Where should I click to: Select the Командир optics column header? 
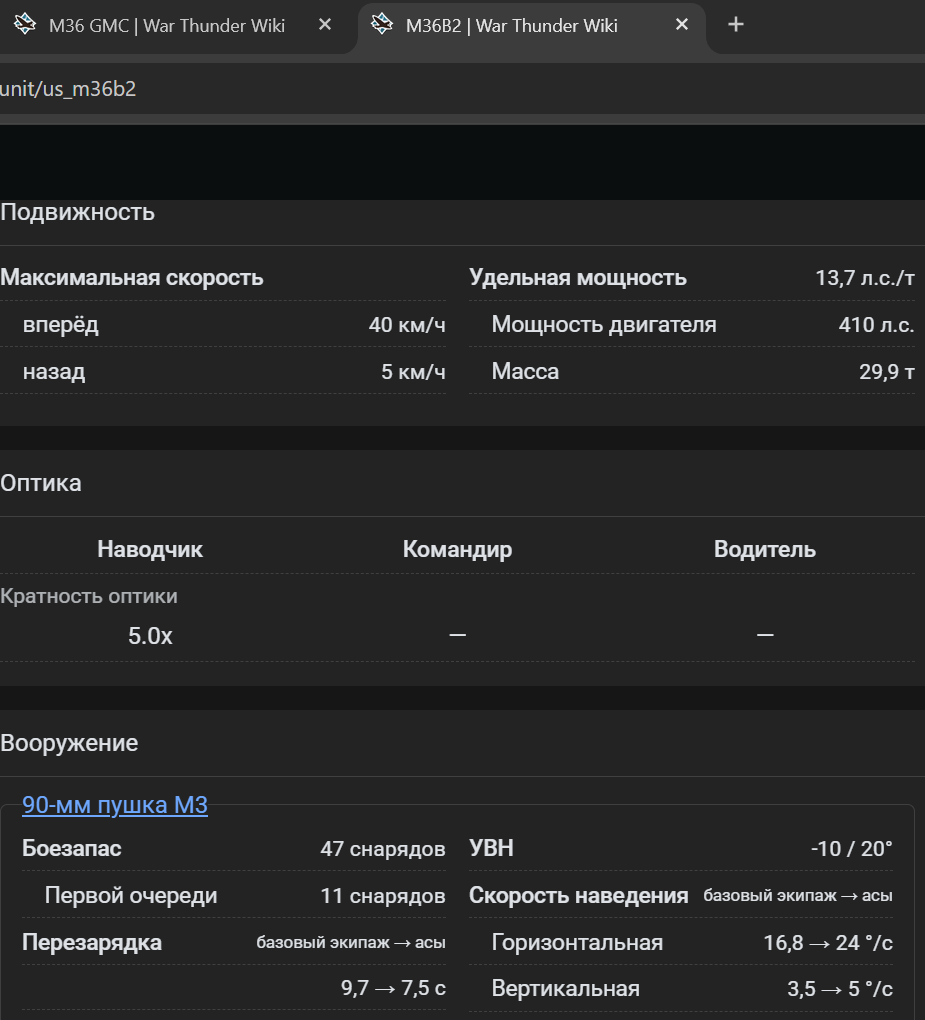point(457,549)
